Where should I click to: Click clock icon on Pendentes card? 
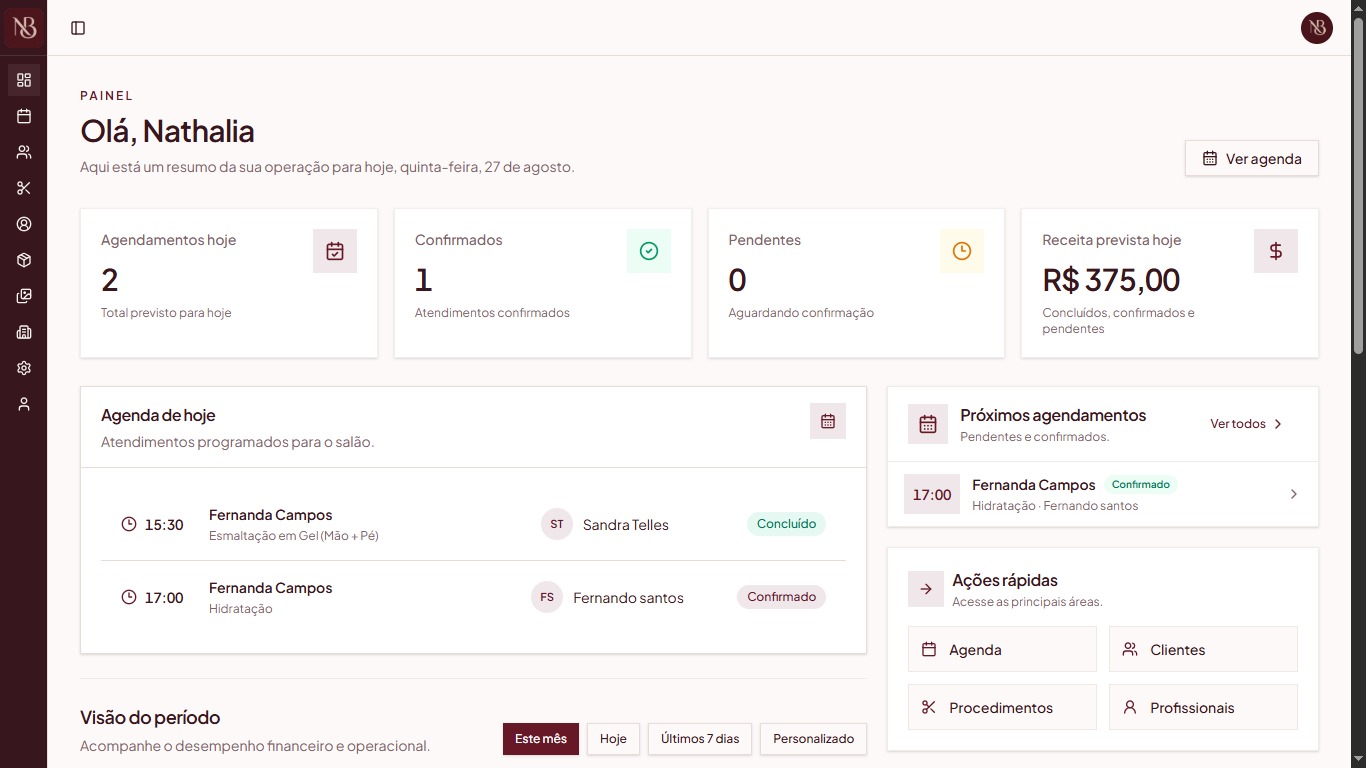[x=962, y=251]
